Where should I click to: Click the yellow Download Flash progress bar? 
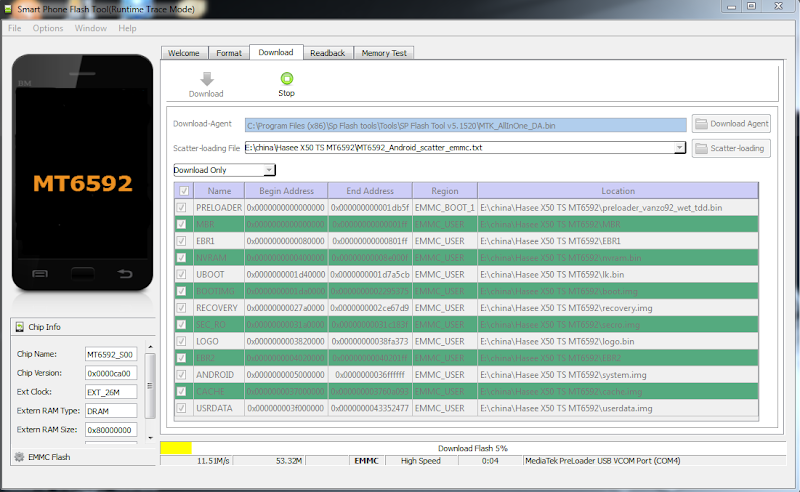[176, 448]
